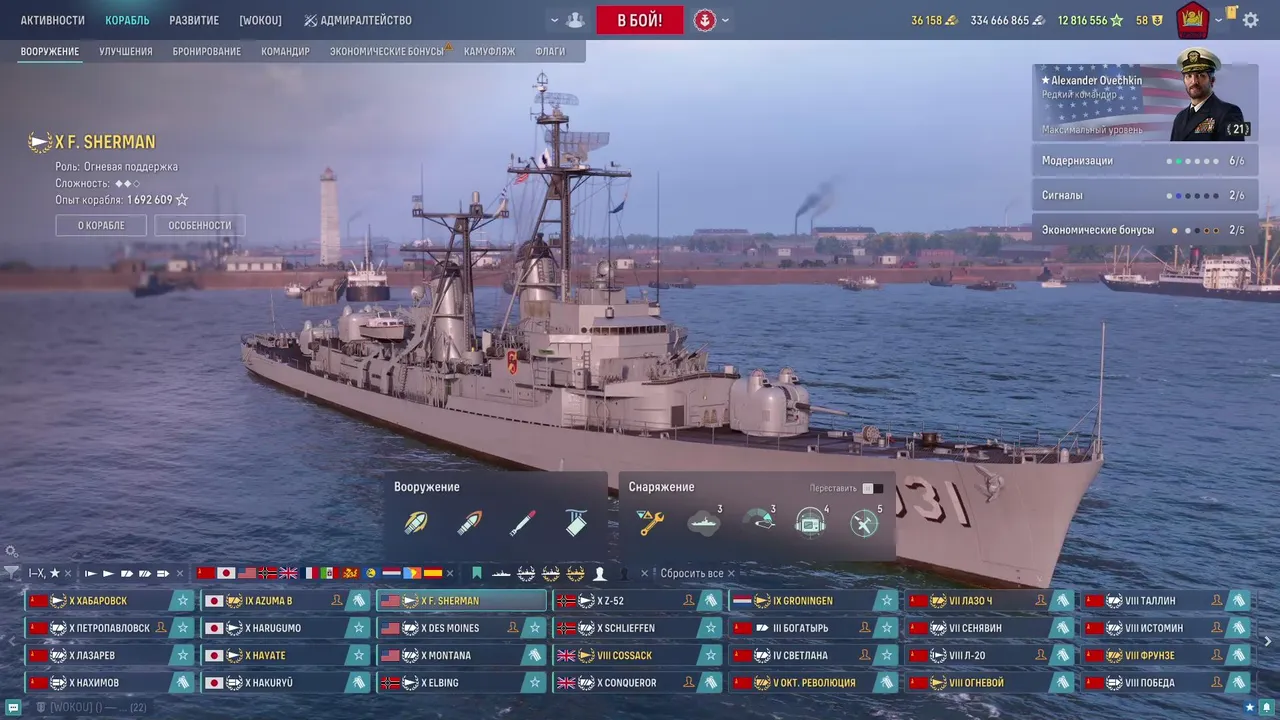This screenshot has width=1280, height=720.
Task: Open the yellow notifications note icon
Action: tap(1231, 14)
